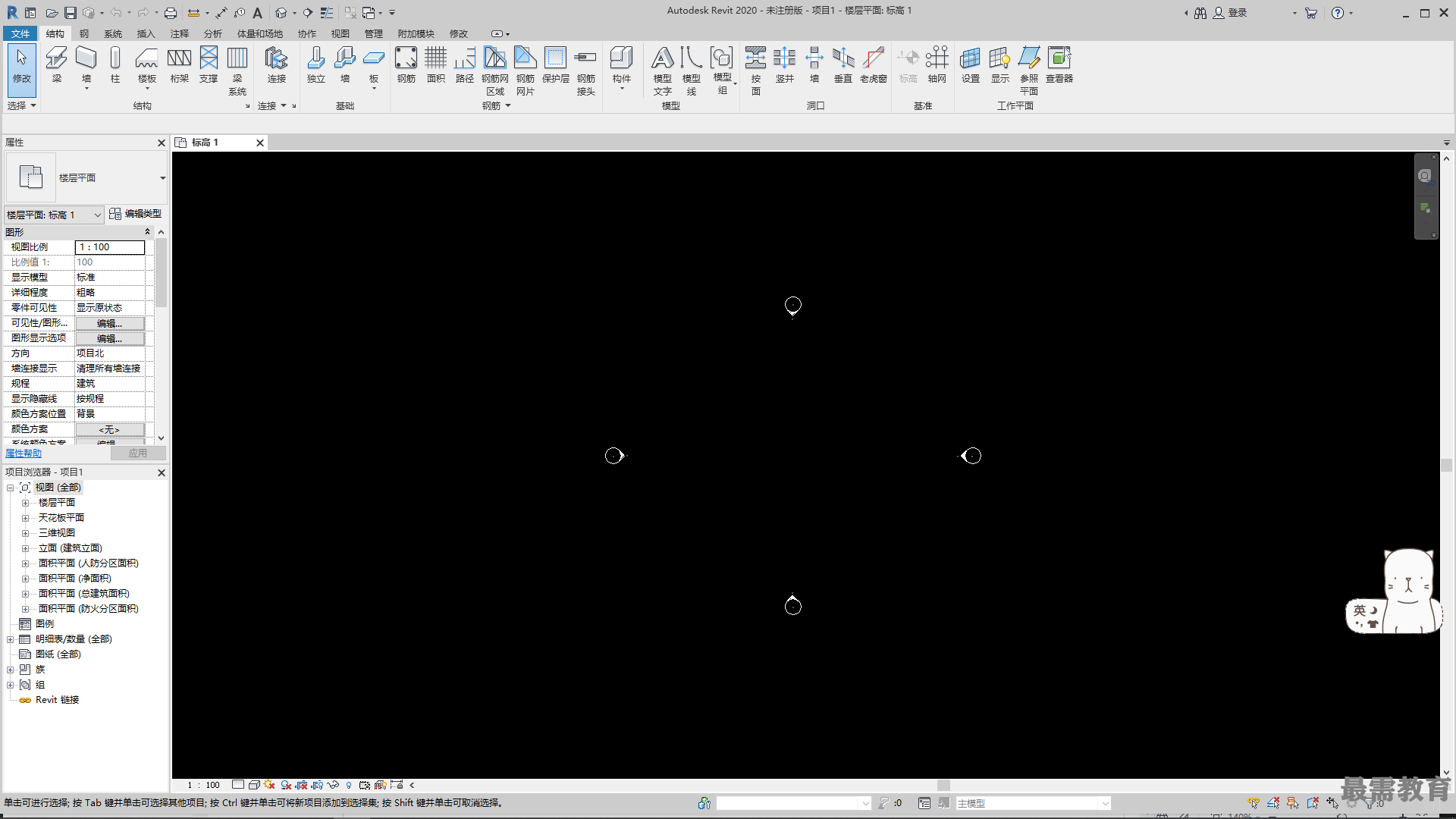Click 编辑 button for 可见性/图形 row
Screen dimensions: 1456x819
(109, 323)
